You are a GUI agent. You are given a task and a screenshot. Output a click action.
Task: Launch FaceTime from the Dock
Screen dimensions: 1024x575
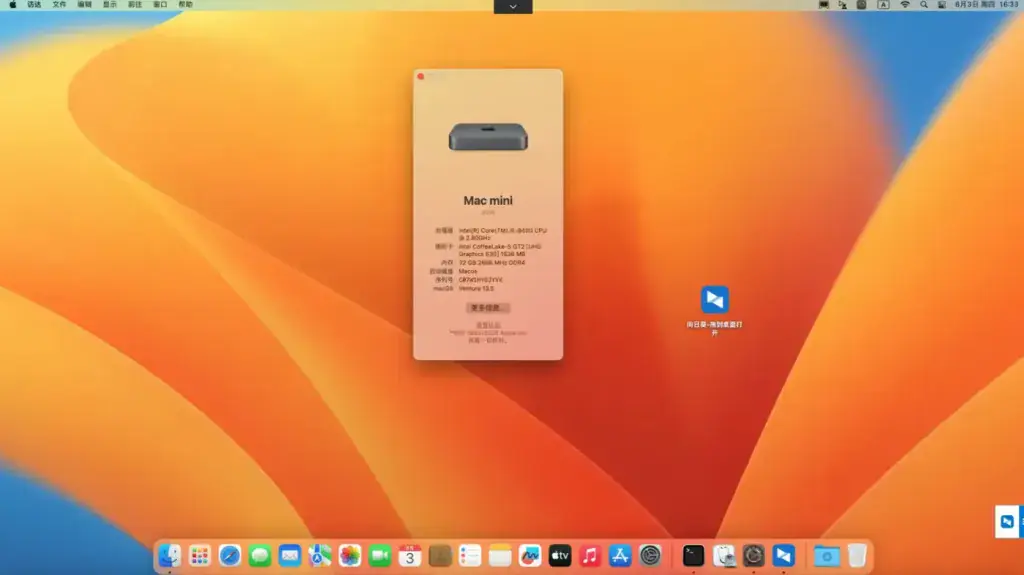pos(380,555)
